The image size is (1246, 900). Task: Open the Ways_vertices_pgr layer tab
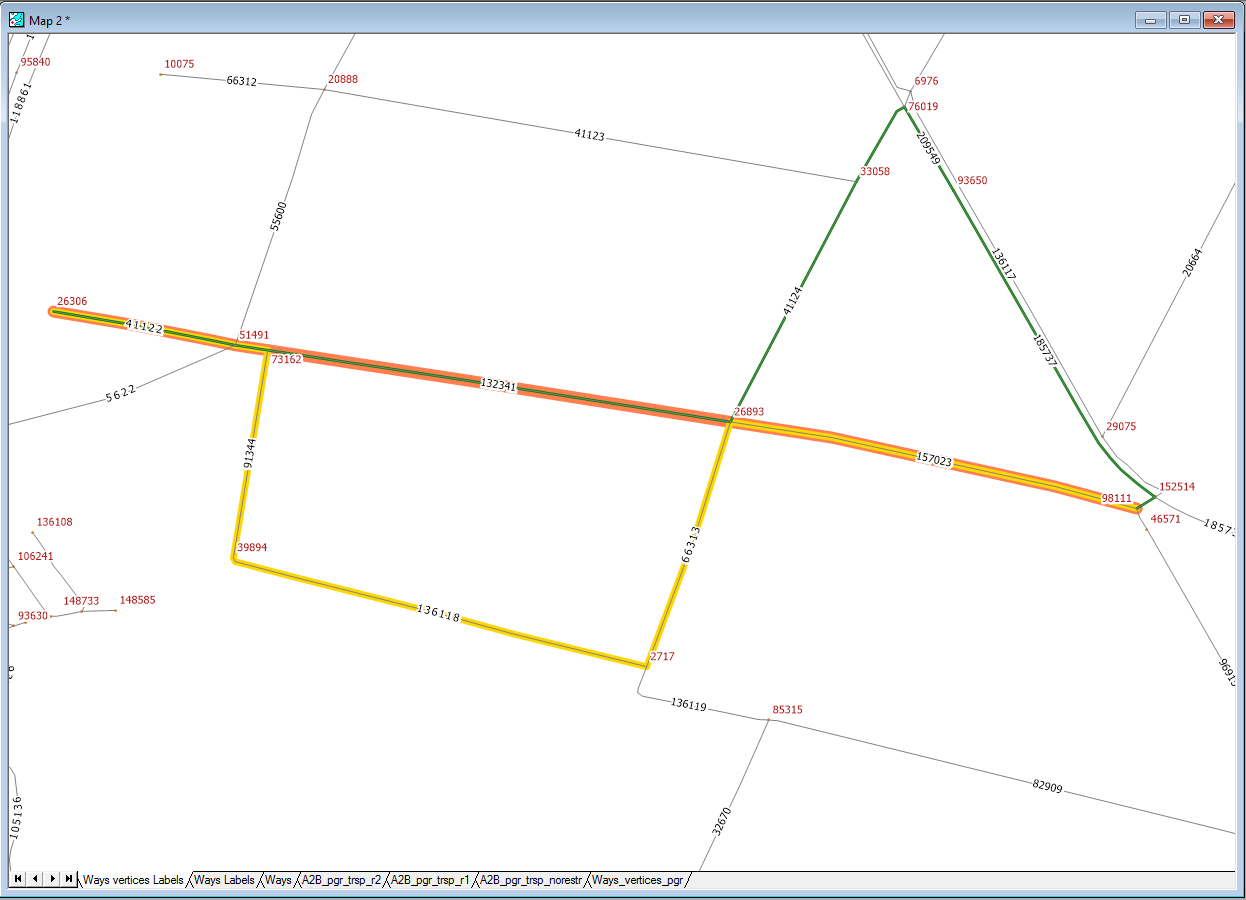tap(637, 880)
